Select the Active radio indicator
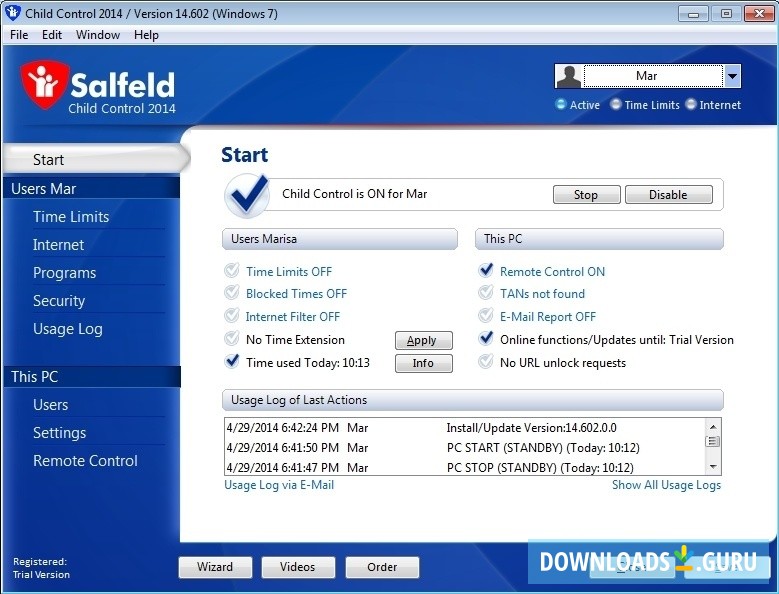This screenshot has height=594, width=779. [561, 104]
